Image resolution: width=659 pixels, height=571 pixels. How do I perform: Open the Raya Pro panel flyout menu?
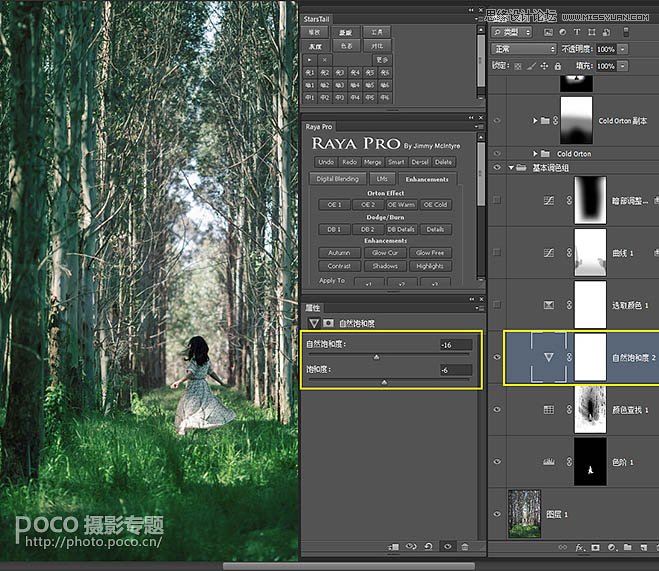480,126
